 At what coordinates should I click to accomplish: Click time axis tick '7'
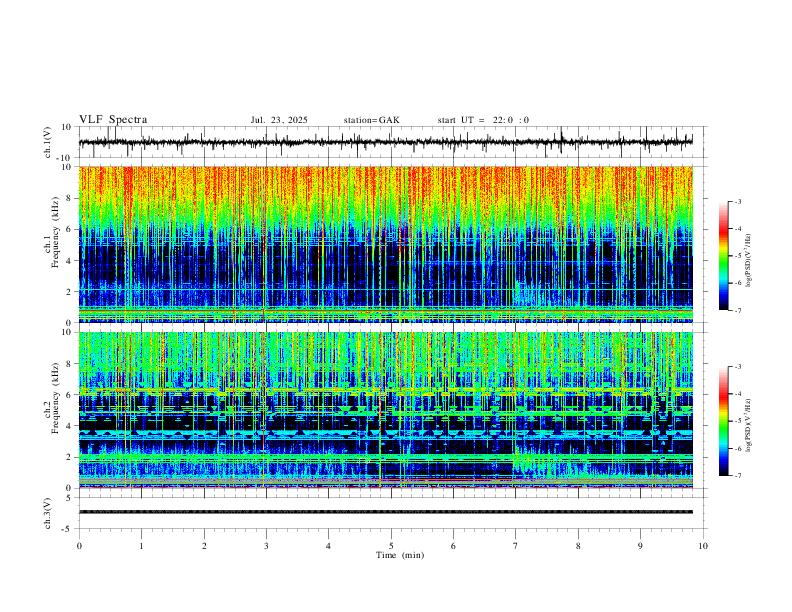pos(516,546)
